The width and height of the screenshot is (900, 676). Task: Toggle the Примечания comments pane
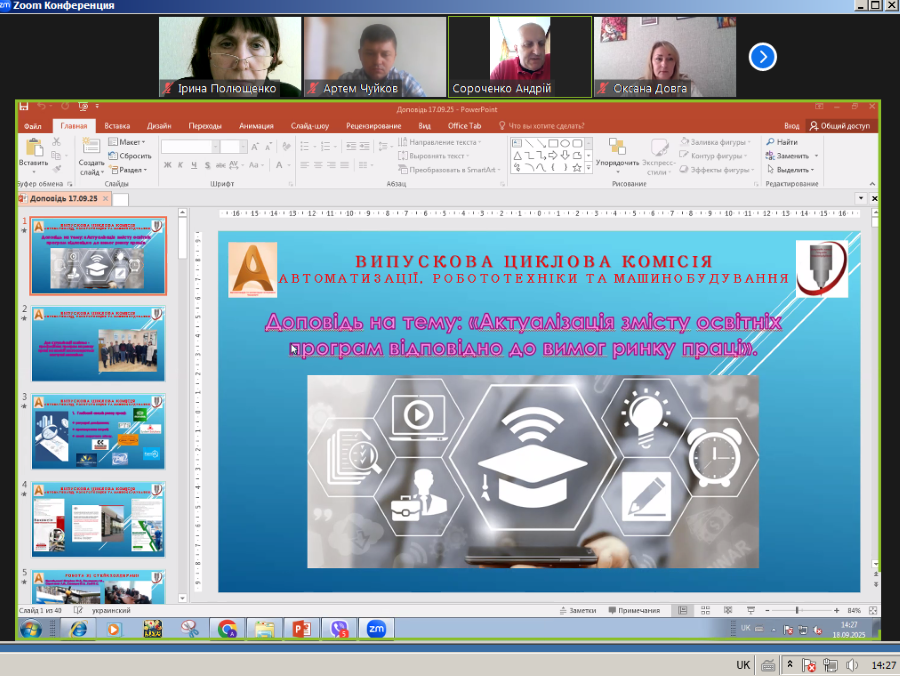pyautogui.click(x=634, y=610)
